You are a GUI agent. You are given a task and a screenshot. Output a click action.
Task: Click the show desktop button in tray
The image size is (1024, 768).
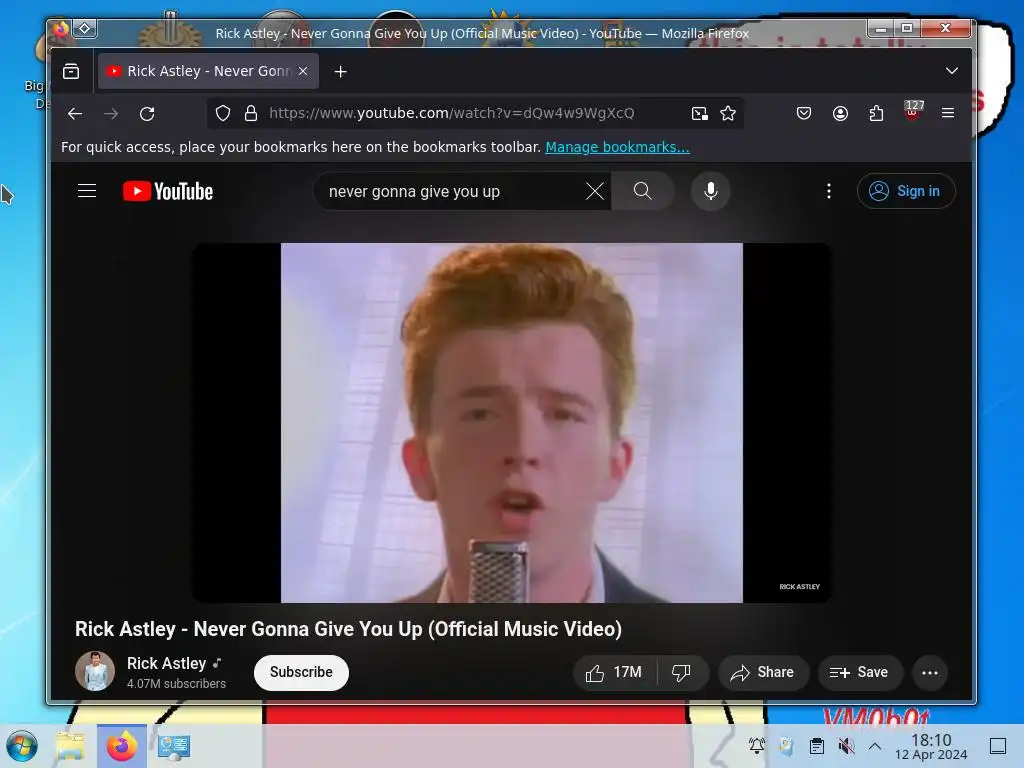[998, 746]
